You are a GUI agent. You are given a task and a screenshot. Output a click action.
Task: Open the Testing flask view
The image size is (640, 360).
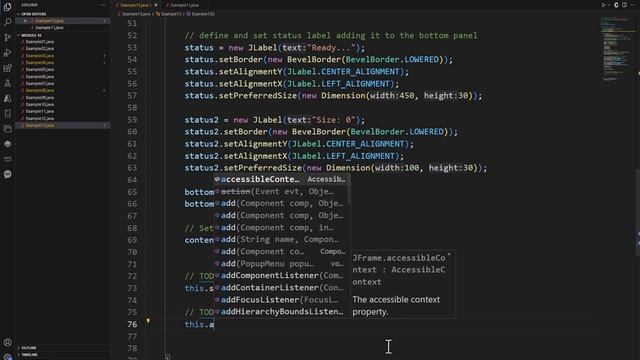click(x=7, y=83)
